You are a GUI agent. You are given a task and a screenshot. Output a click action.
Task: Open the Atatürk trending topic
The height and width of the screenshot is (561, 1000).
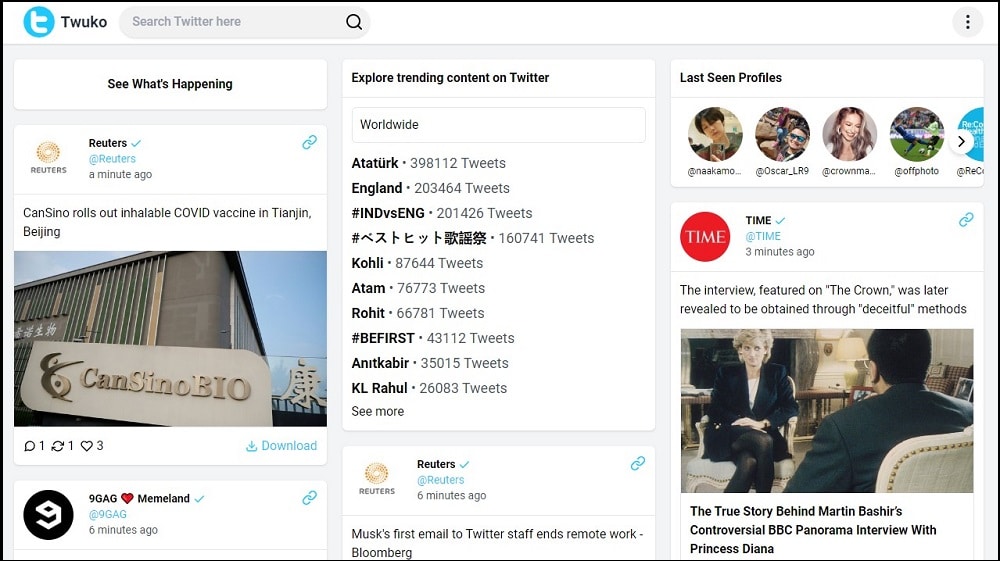coord(375,163)
